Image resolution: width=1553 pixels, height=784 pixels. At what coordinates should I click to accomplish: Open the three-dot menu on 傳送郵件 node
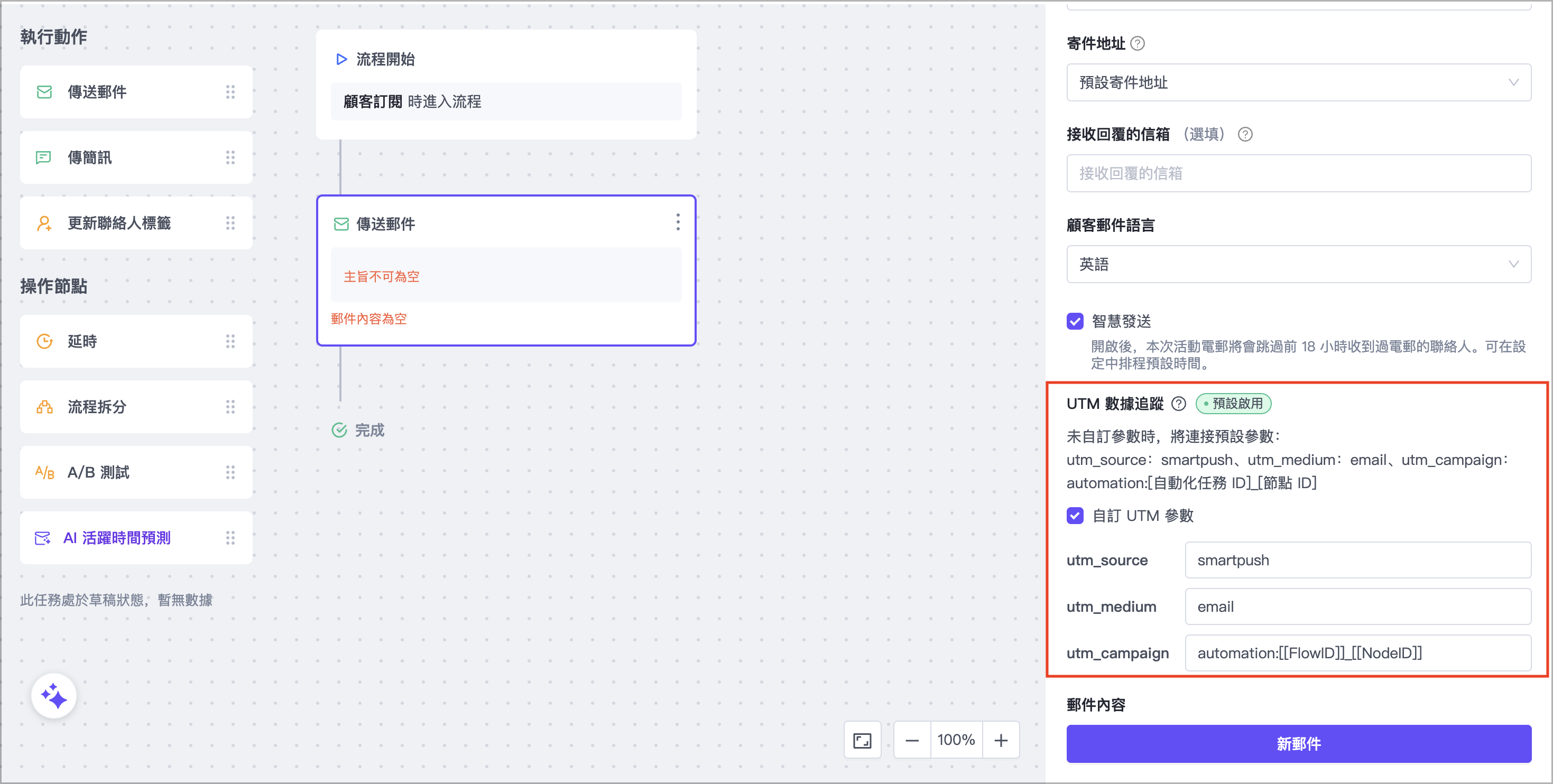pos(678,222)
